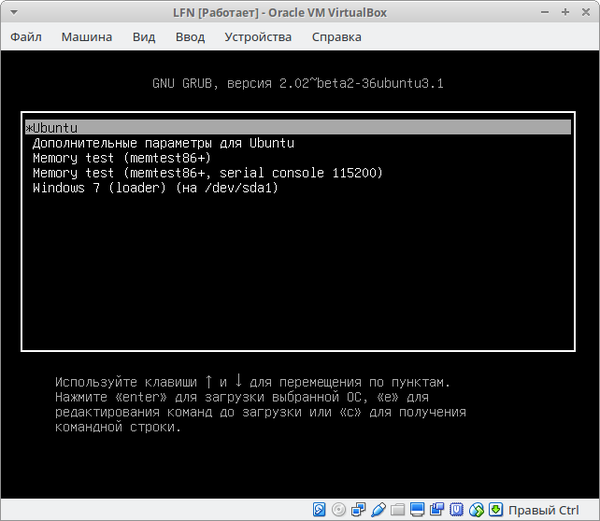600x521 pixels.
Task: Open the Ввод menu
Action: coord(189,37)
